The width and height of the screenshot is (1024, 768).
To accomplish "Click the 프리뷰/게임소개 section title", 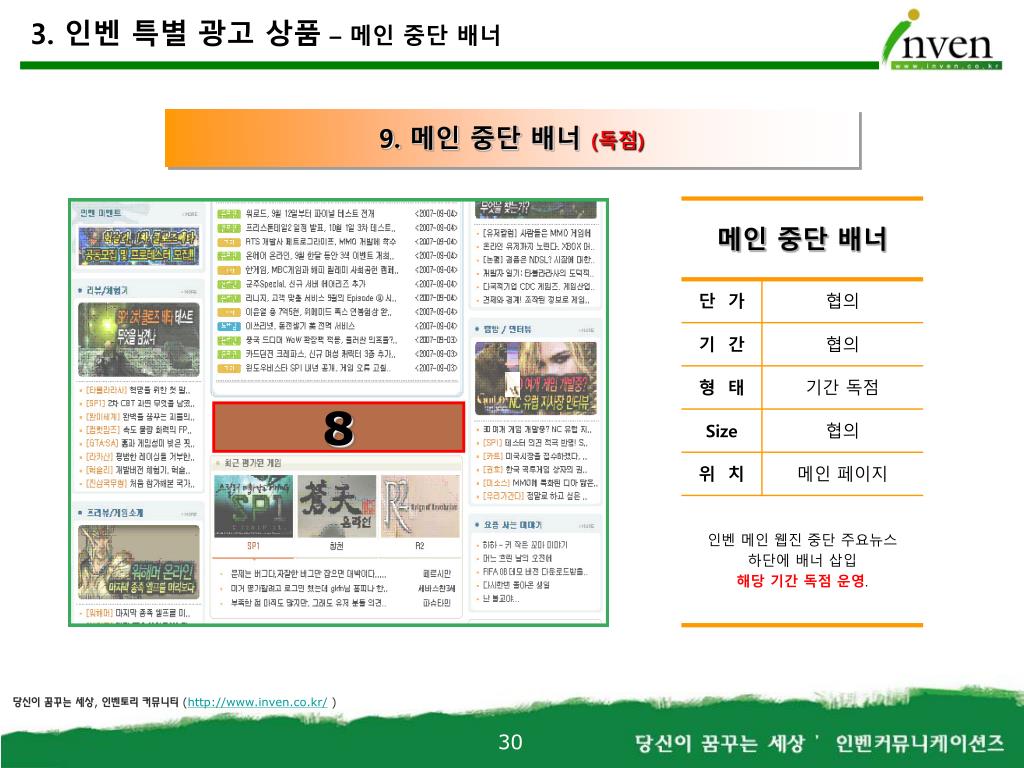I will coord(114,513).
